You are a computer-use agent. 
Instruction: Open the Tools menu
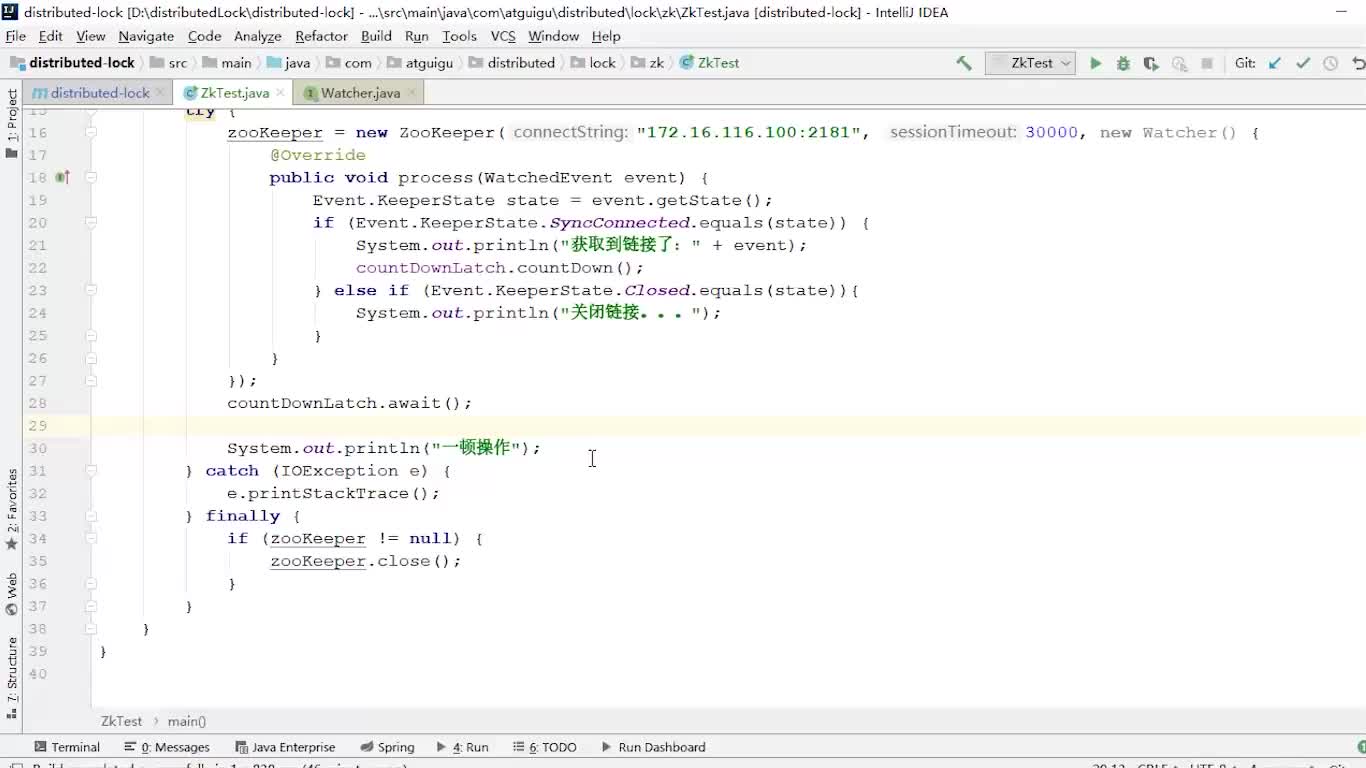tap(459, 36)
